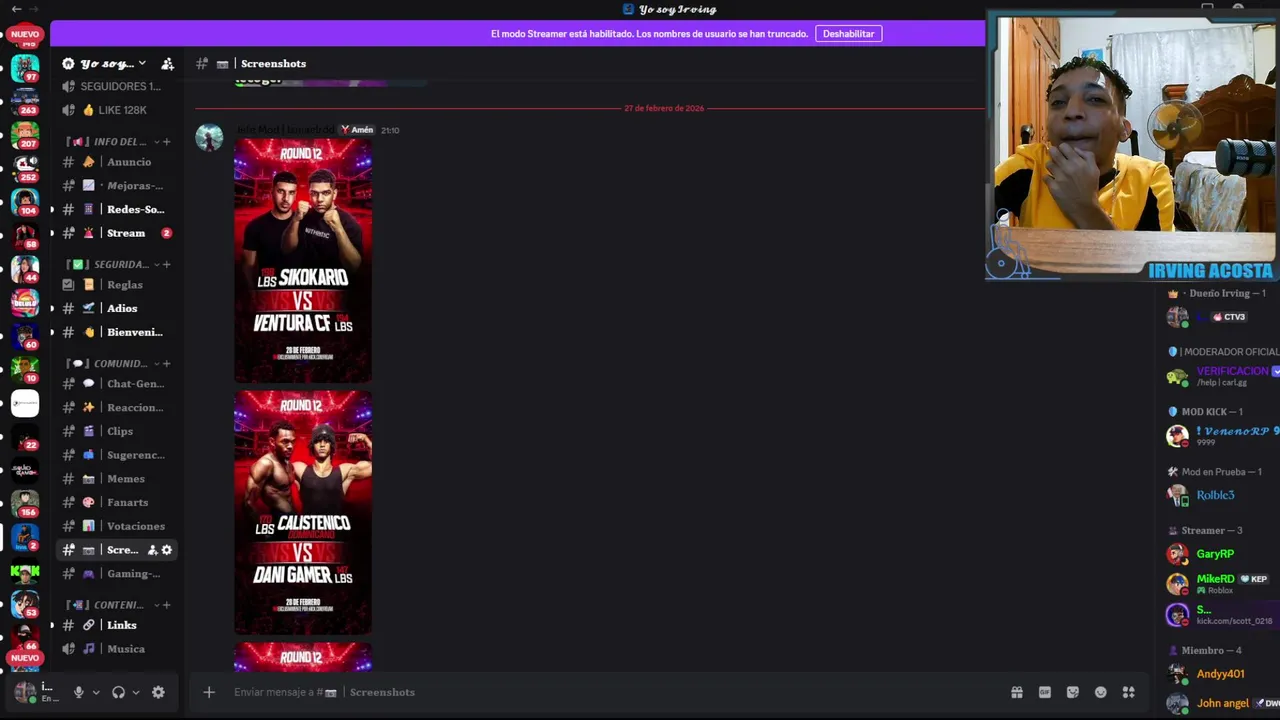Open the Bienveni channel

coord(118,332)
